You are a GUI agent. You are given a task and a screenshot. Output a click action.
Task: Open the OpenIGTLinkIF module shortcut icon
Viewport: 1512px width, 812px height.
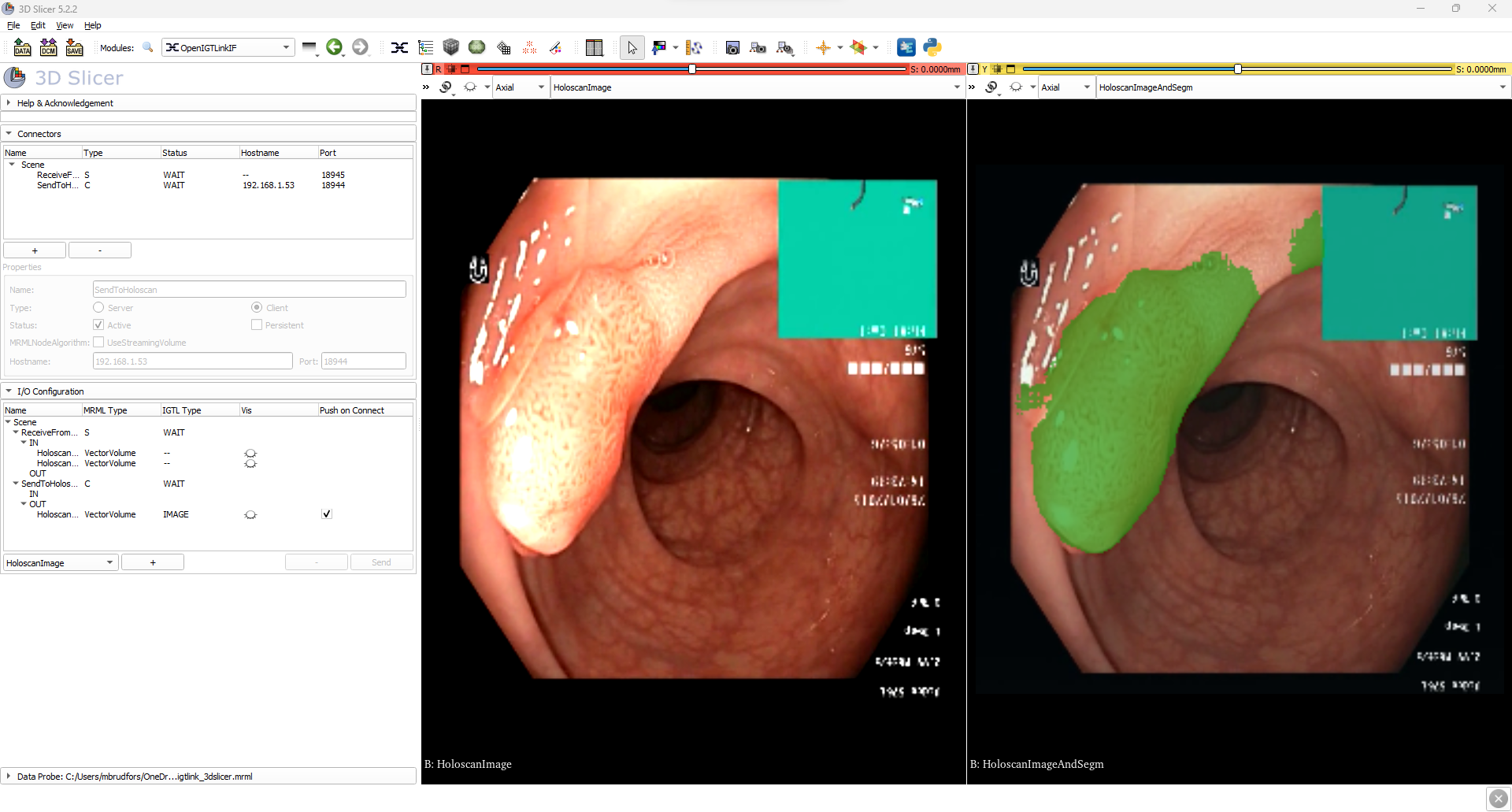tap(399, 47)
